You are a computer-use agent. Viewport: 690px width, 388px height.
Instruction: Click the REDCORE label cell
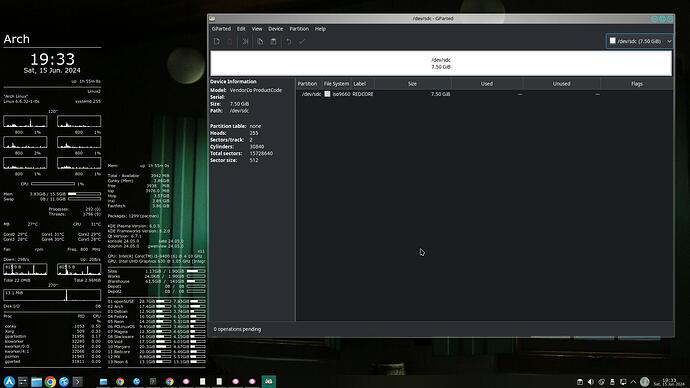point(363,94)
